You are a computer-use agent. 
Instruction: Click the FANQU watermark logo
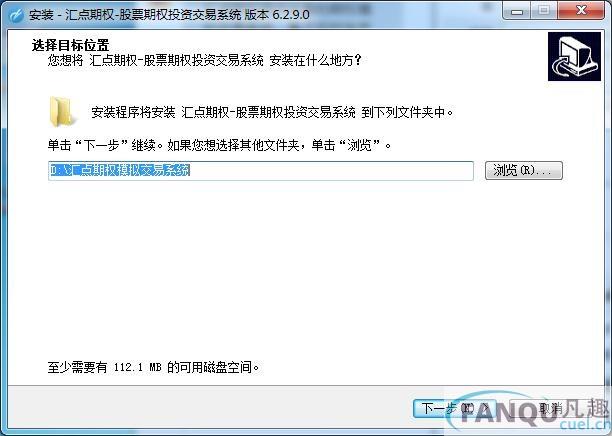[529, 412]
